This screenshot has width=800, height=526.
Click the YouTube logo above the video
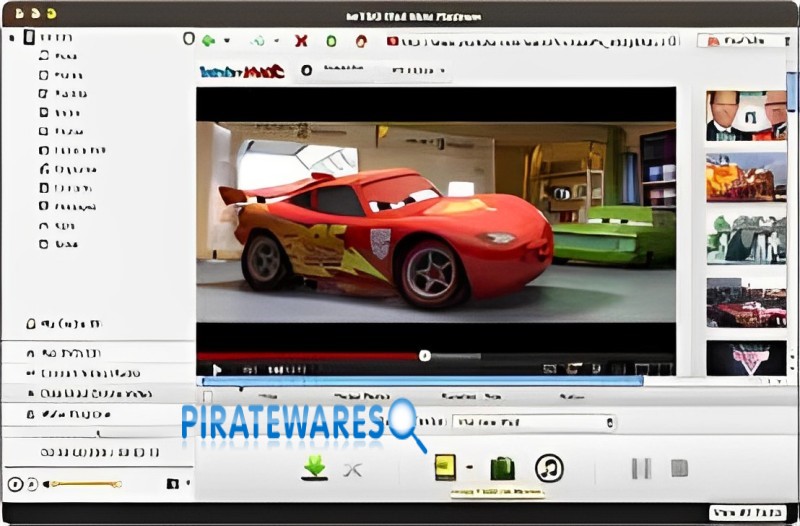(x=242, y=71)
